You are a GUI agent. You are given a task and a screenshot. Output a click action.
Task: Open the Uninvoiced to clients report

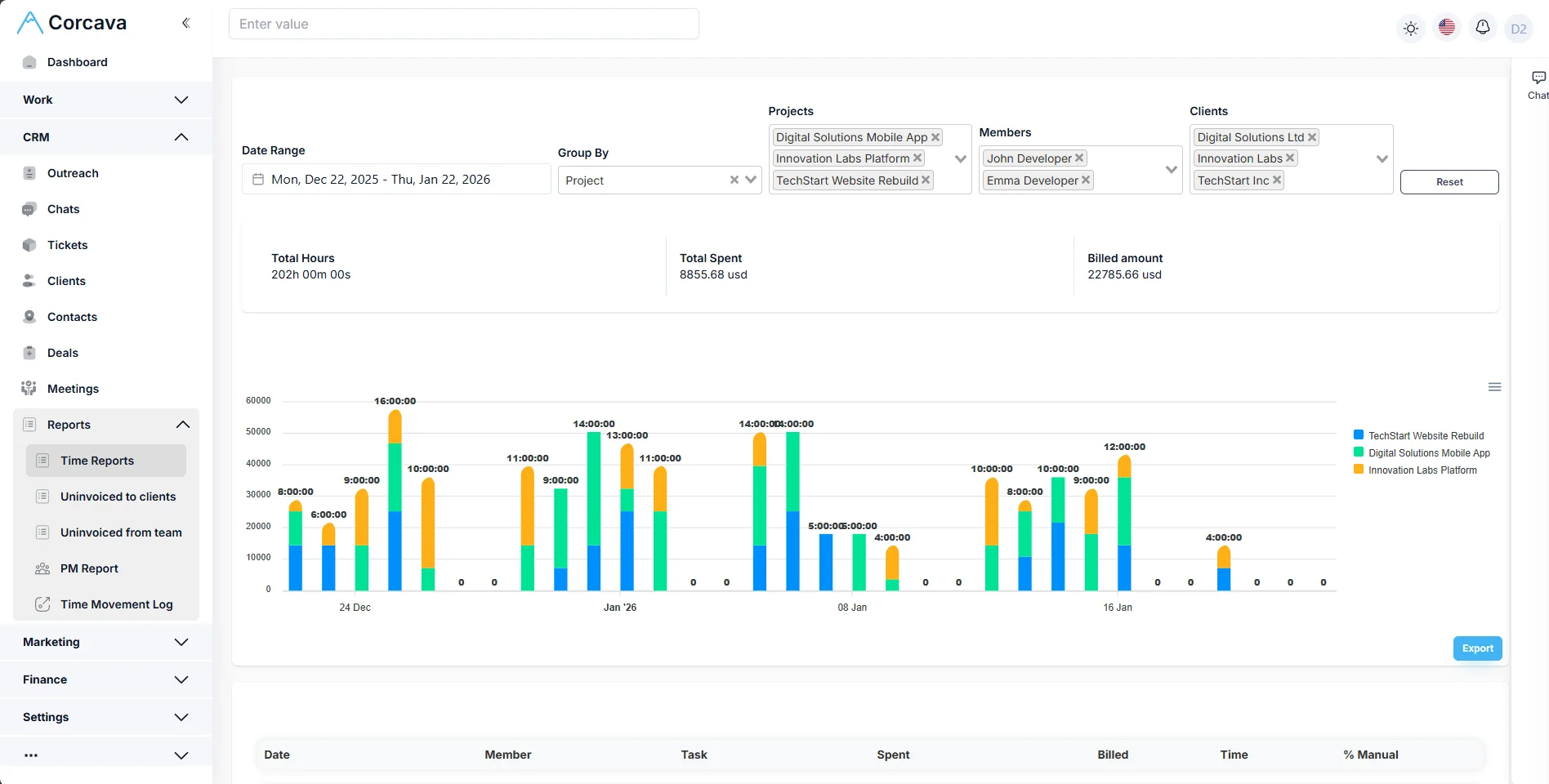click(x=118, y=497)
